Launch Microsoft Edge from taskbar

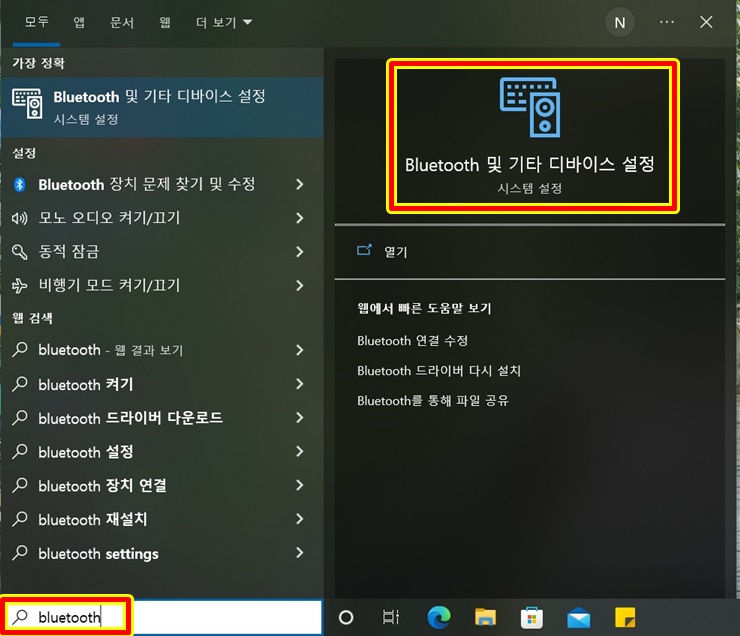439,617
